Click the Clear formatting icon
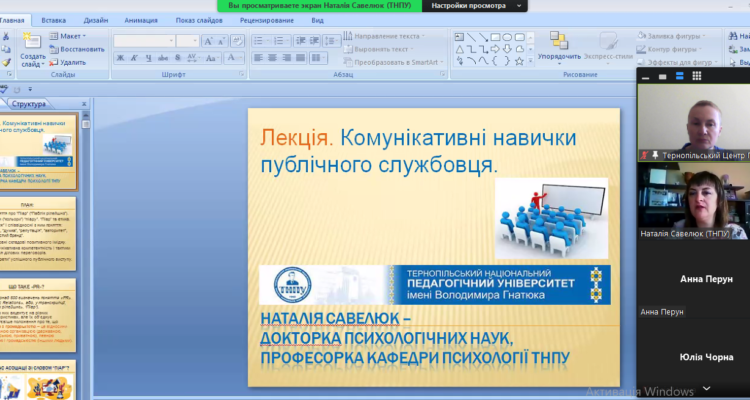Viewport: 750px width, 400px height. coord(237,41)
